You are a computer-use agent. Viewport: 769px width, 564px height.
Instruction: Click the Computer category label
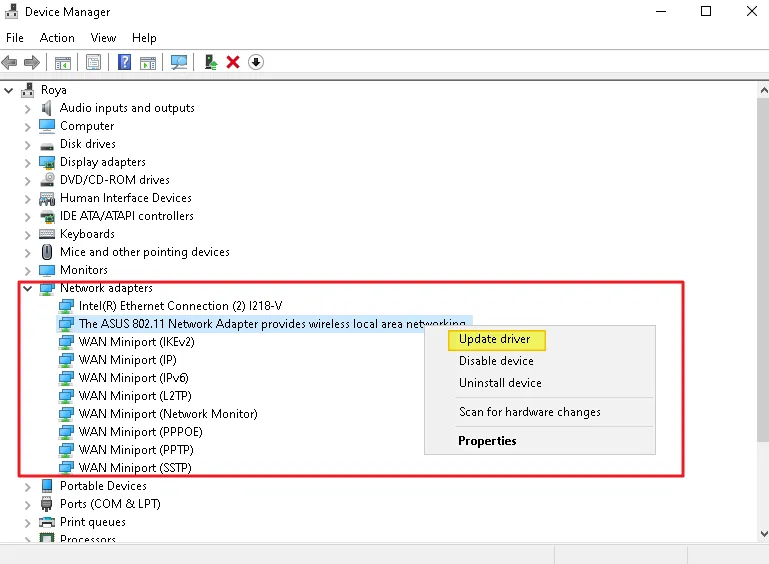87,126
